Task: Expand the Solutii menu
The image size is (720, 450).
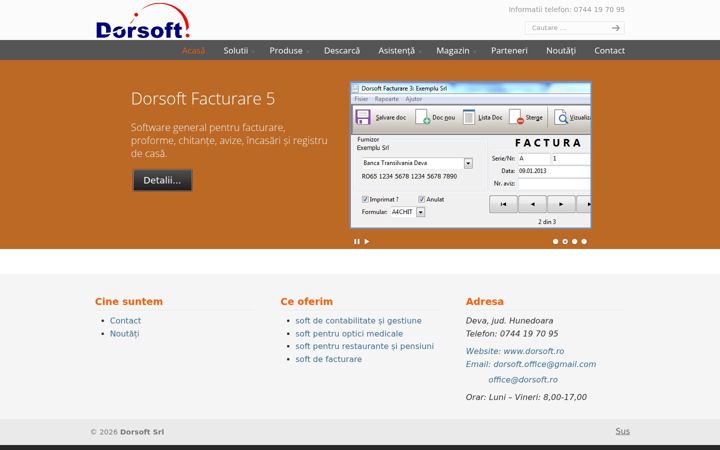Action: (x=236, y=51)
